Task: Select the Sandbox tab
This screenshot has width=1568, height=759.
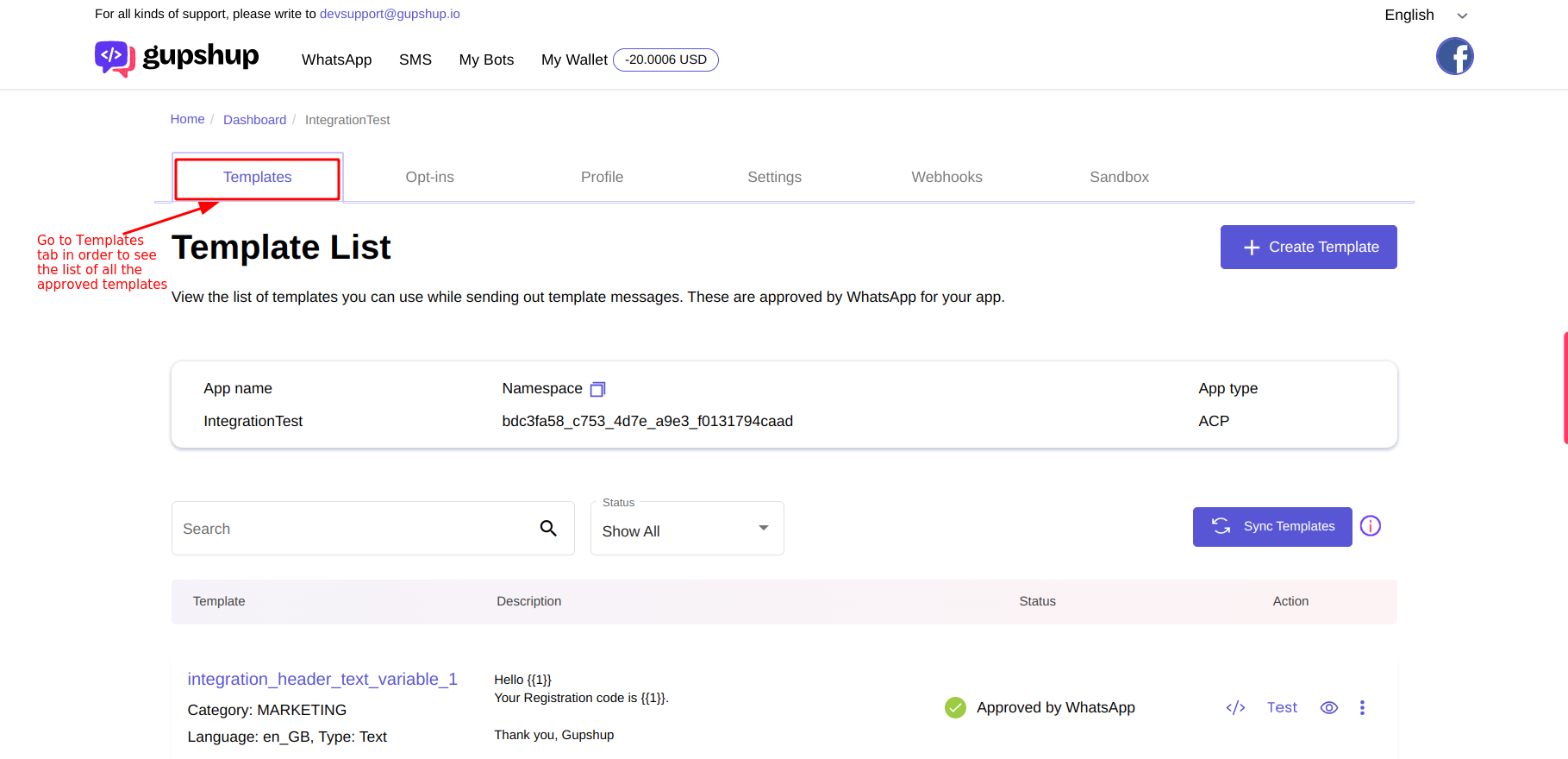Action: coord(1119,177)
